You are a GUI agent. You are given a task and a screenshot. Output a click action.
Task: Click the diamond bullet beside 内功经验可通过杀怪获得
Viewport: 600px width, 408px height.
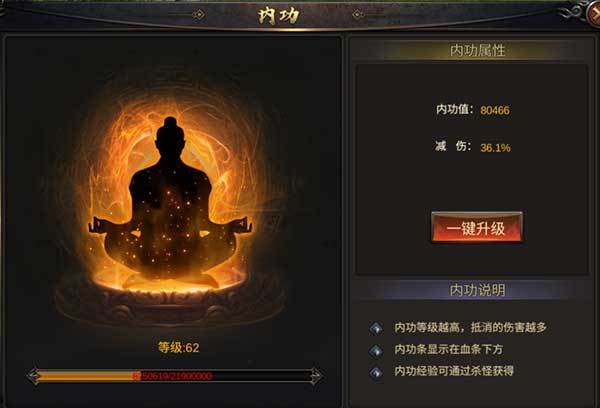[377, 372]
